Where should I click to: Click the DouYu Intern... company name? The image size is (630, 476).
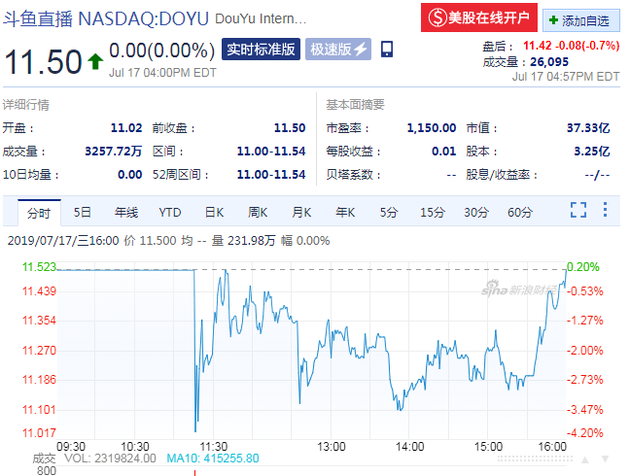(x=261, y=19)
